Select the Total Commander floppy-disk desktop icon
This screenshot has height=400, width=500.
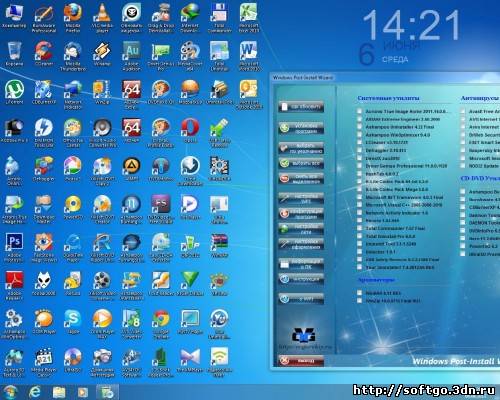click(219, 17)
